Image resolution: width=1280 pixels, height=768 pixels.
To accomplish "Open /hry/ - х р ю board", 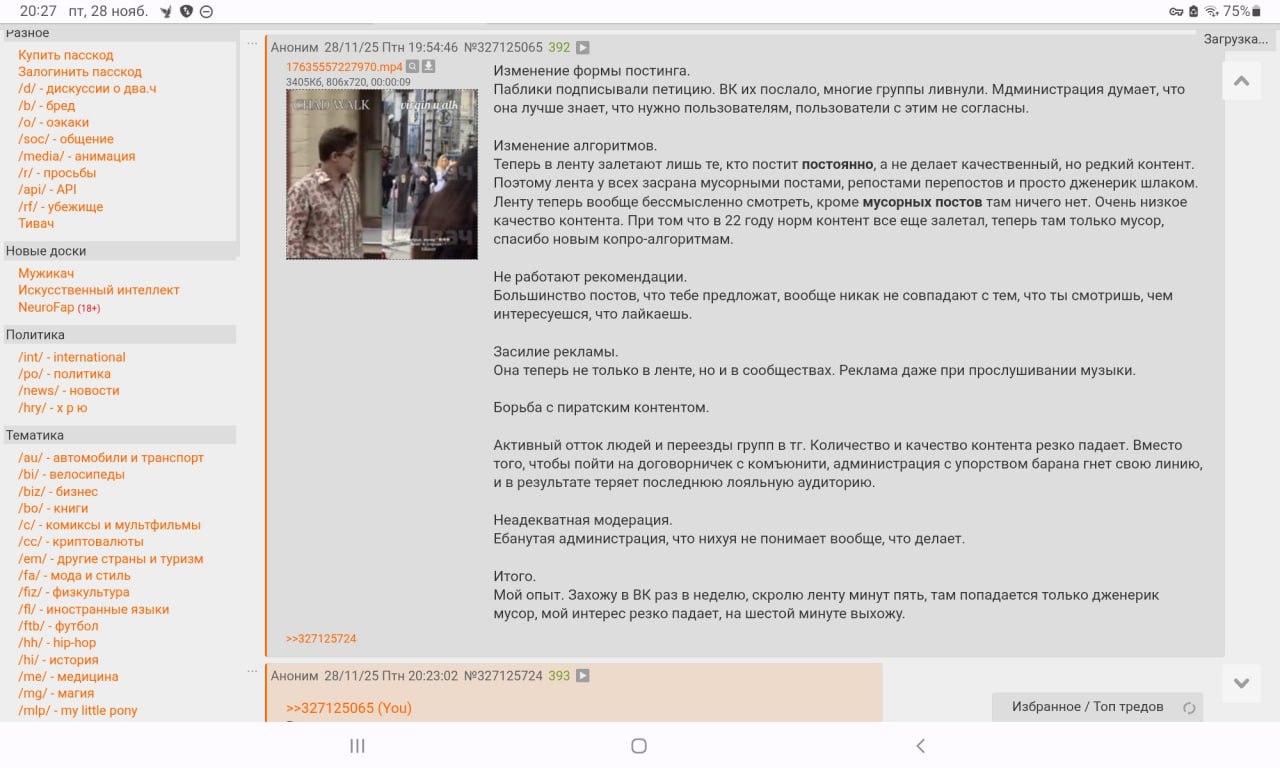I will pos(52,408).
